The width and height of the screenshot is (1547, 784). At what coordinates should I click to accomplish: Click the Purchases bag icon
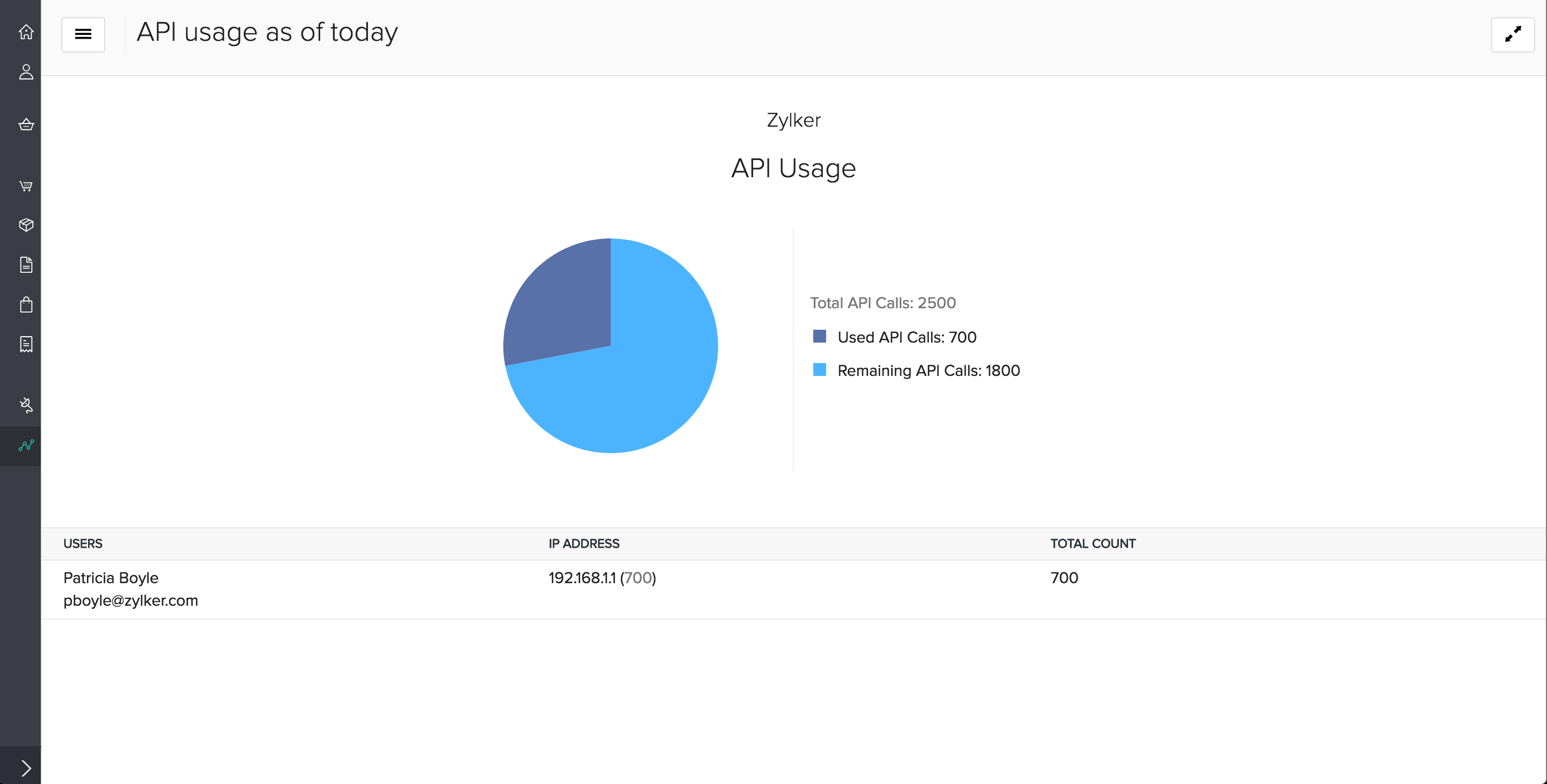[x=26, y=304]
